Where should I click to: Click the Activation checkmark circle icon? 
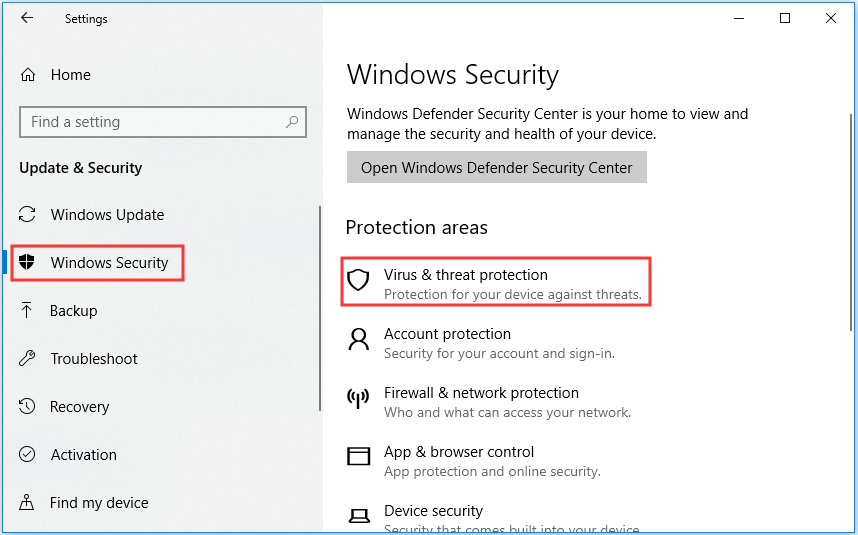pyautogui.click(x=28, y=455)
